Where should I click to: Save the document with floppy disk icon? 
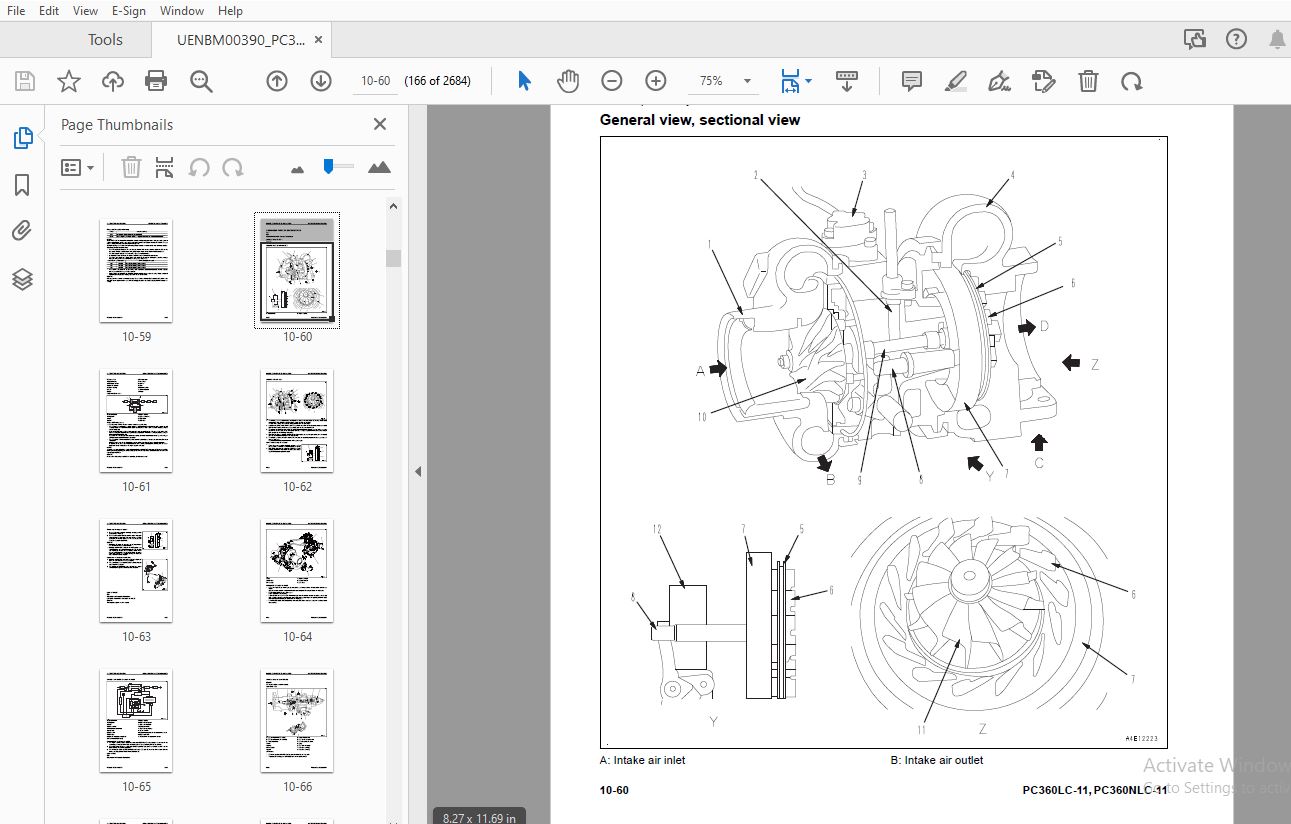(25, 81)
